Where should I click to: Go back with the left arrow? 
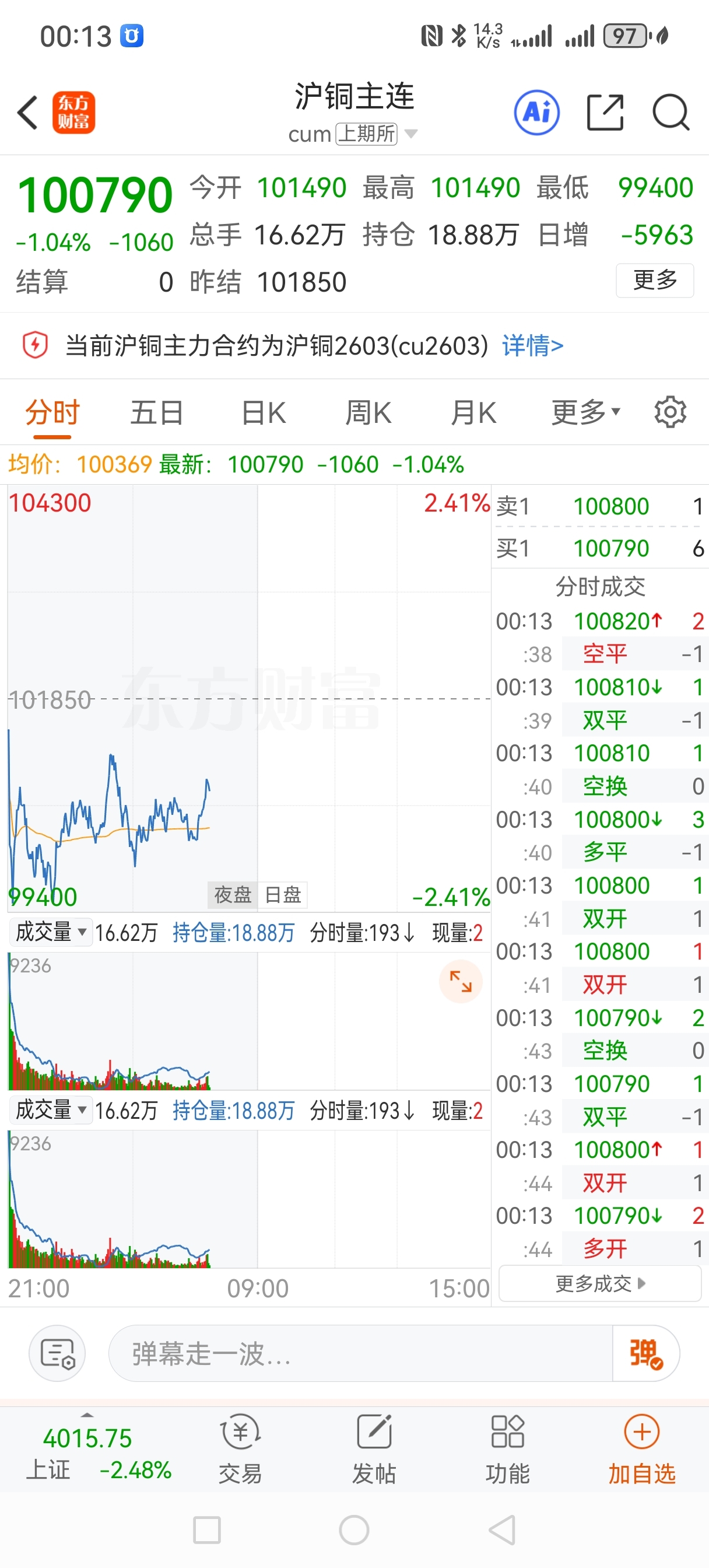(x=27, y=113)
